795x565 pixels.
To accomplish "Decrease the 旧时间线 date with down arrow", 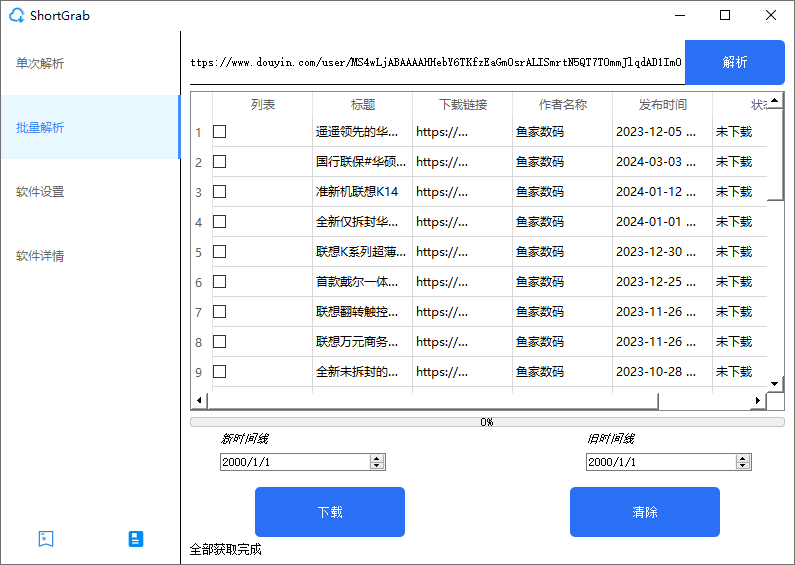I will coord(743,466).
